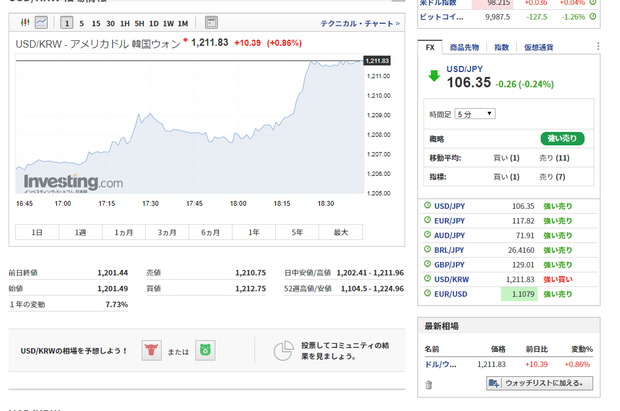Screen dimensions: 620x411
Task: Select 1日 chart range tab
Action: click(37, 232)
